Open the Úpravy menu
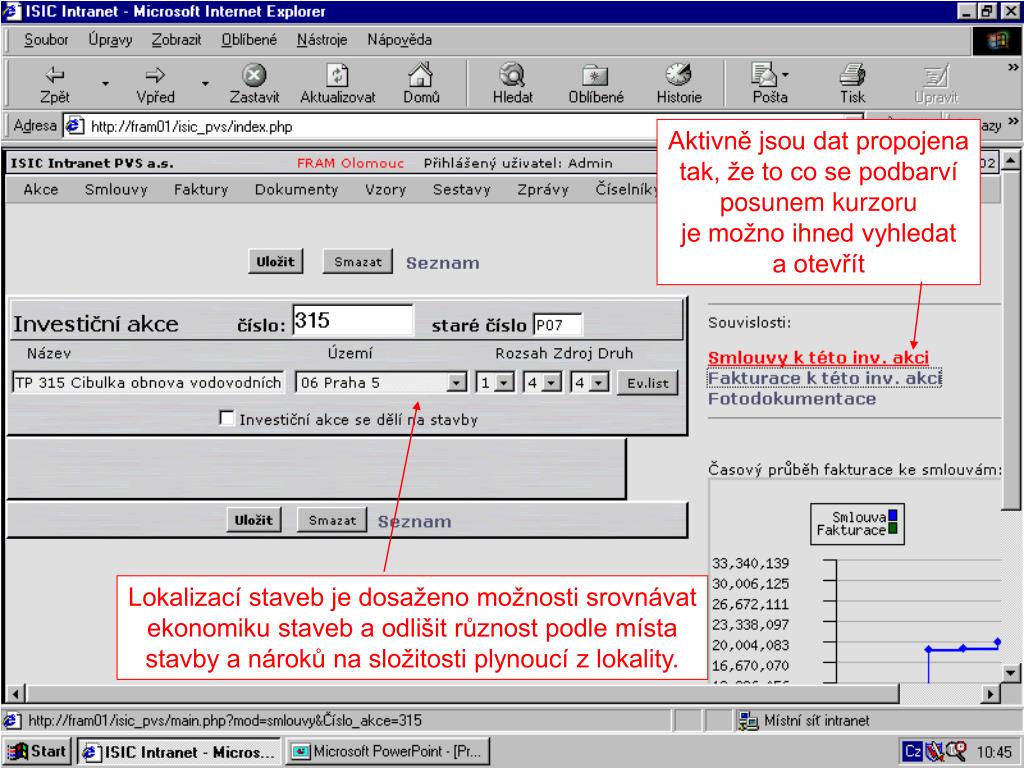 coord(110,40)
